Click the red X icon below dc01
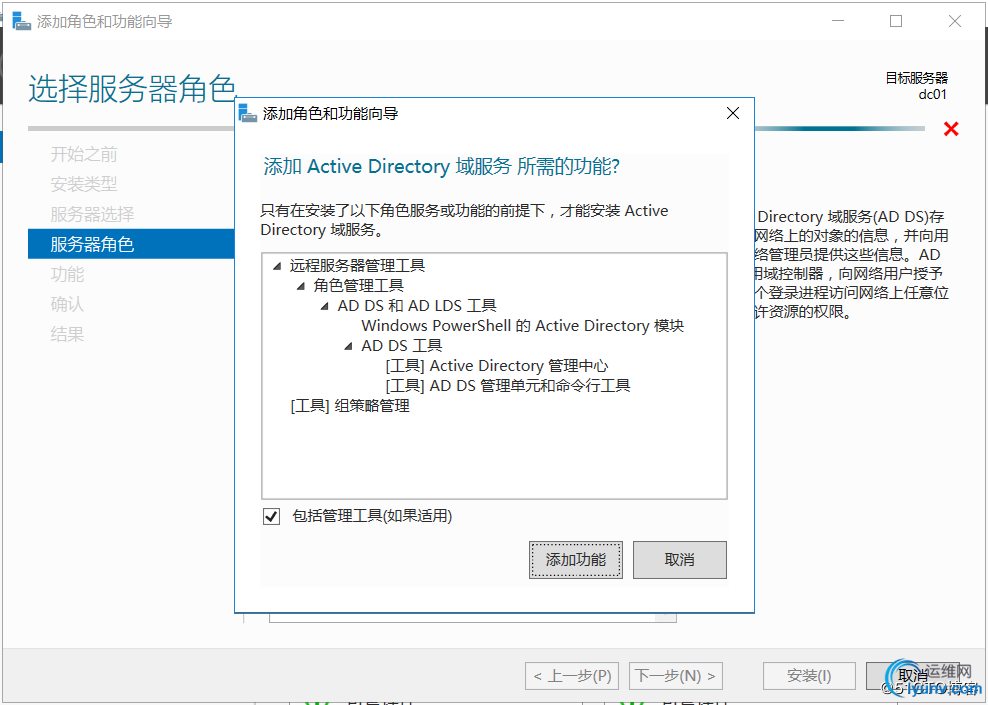Image resolution: width=988 pixels, height=705 pixels. click(x=951, y=129)
